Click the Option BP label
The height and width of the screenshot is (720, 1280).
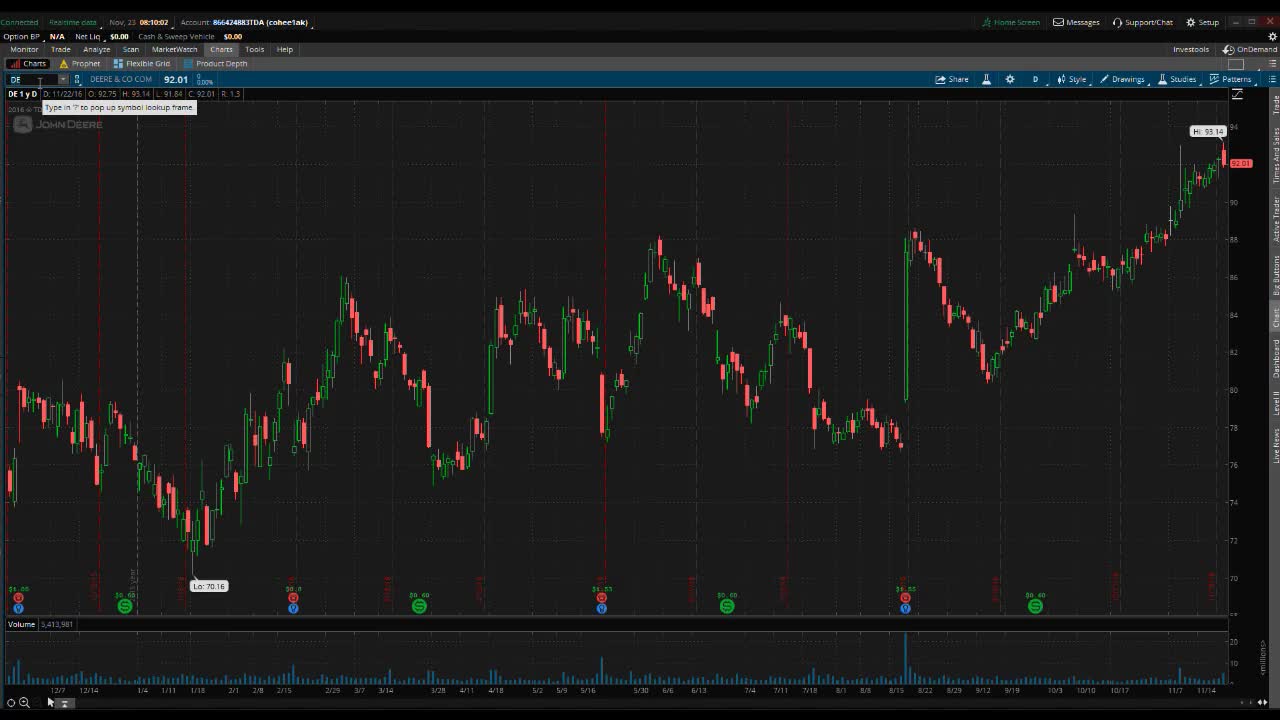pos(21,36)
